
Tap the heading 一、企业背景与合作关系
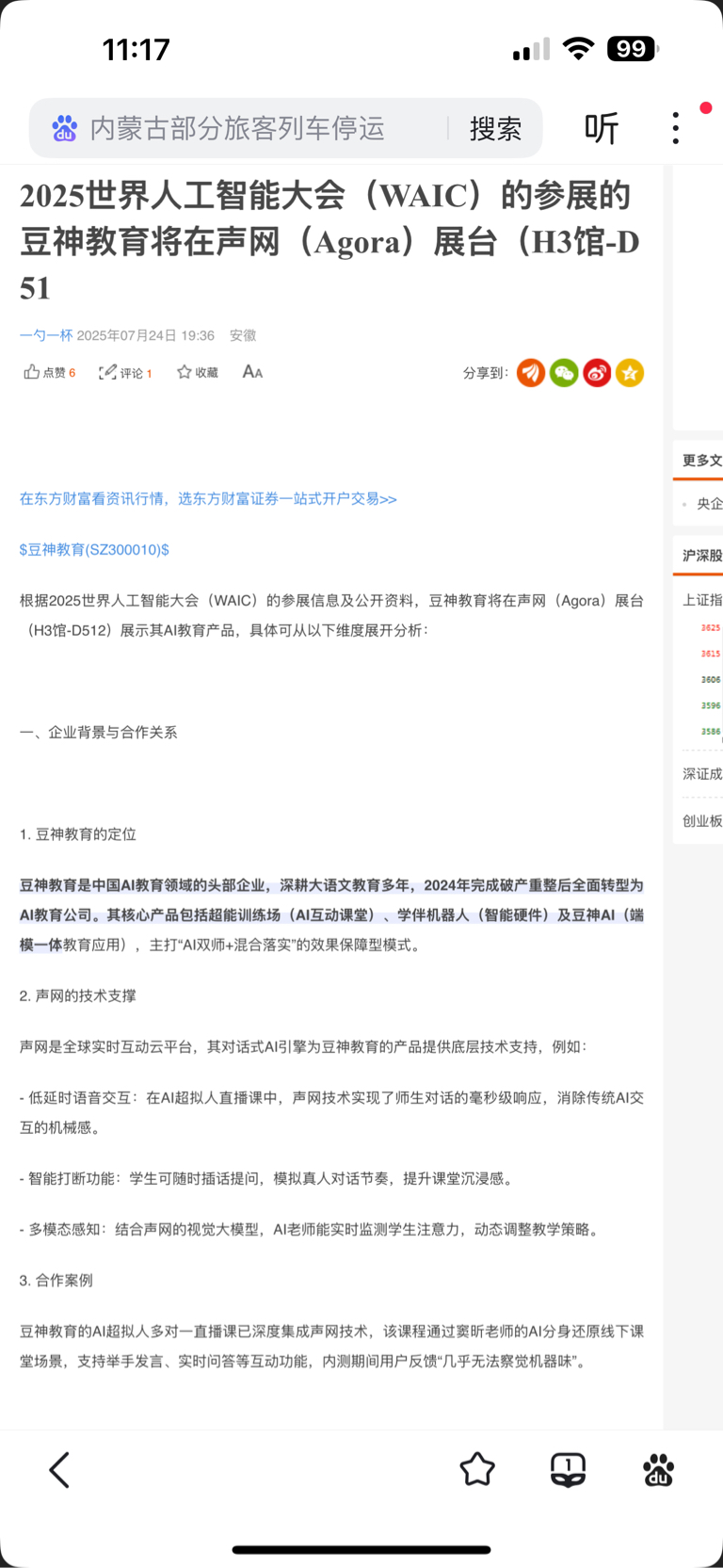[x=98, y=733]
